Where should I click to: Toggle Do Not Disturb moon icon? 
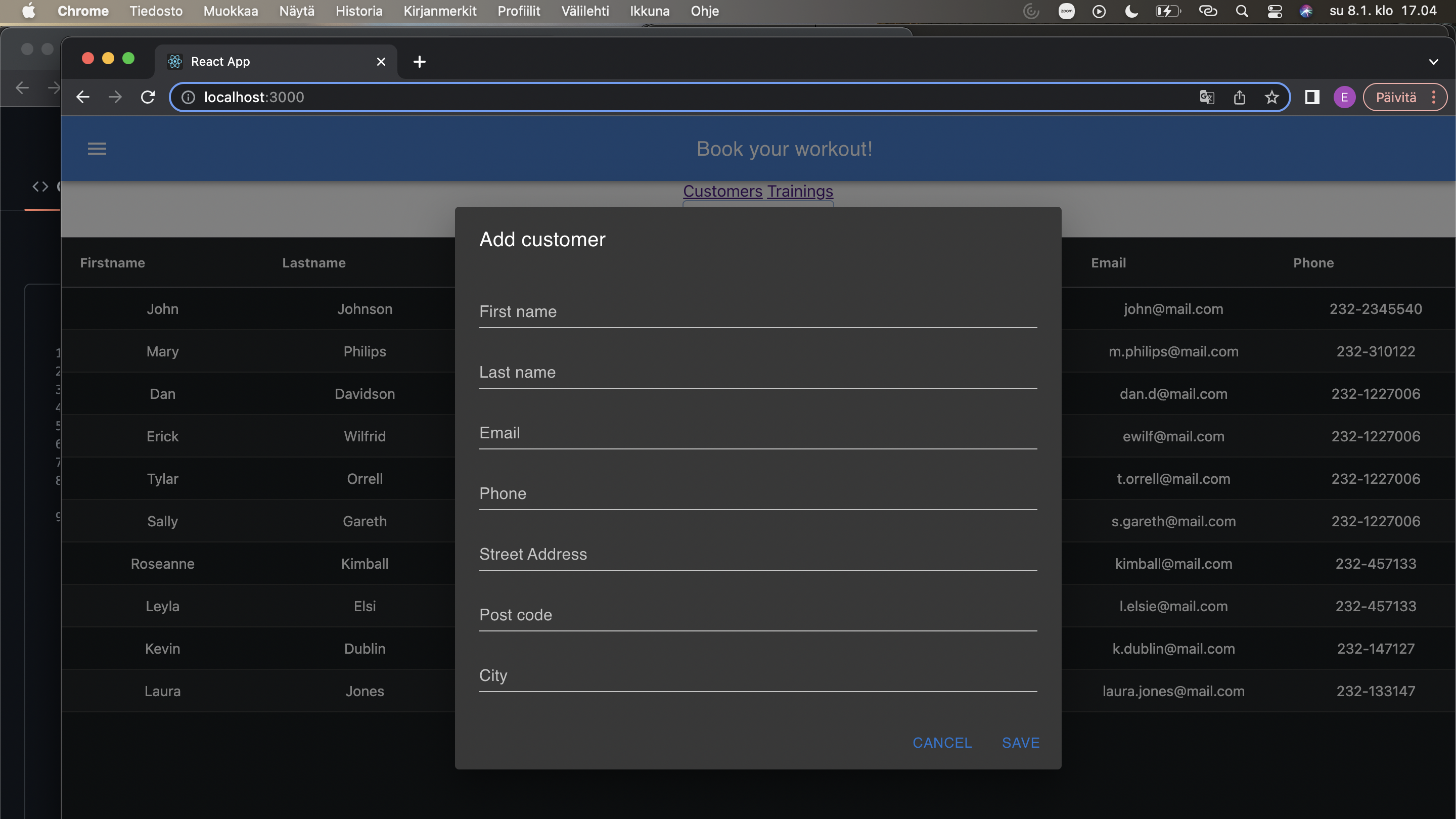coord(1131,11)
